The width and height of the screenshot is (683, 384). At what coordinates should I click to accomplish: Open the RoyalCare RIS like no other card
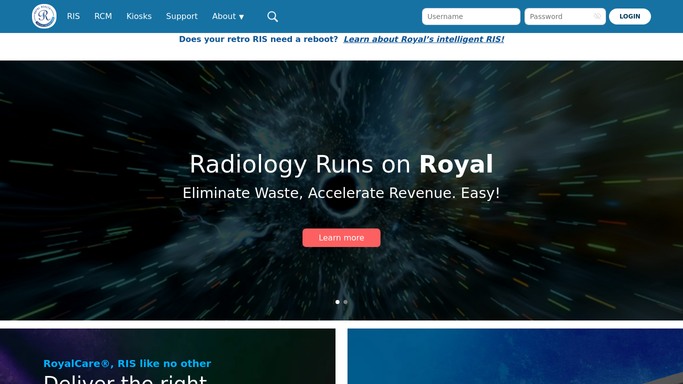[168, 357]
